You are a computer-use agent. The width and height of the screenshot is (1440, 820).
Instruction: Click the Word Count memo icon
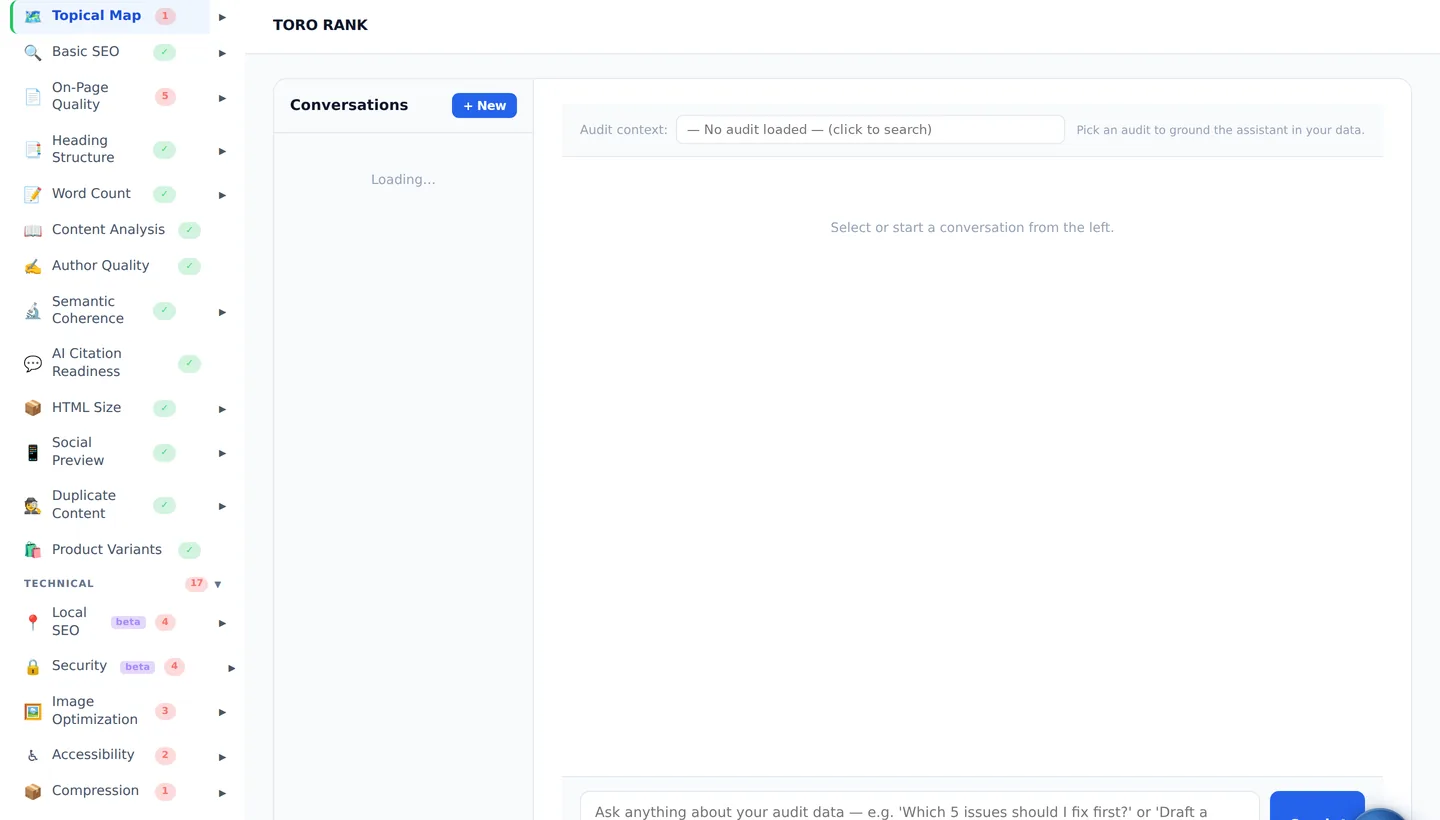point(33,194)
